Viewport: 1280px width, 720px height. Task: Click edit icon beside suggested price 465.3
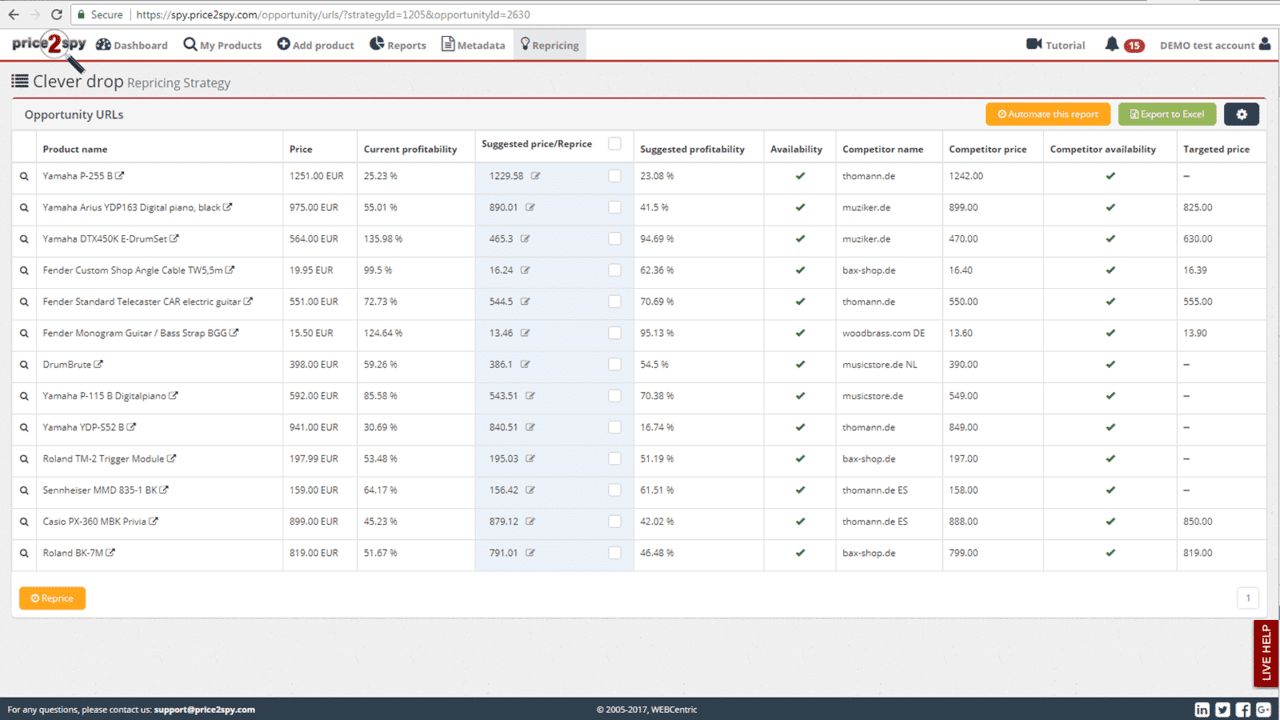pyautogui.click(x=525, y=239)
